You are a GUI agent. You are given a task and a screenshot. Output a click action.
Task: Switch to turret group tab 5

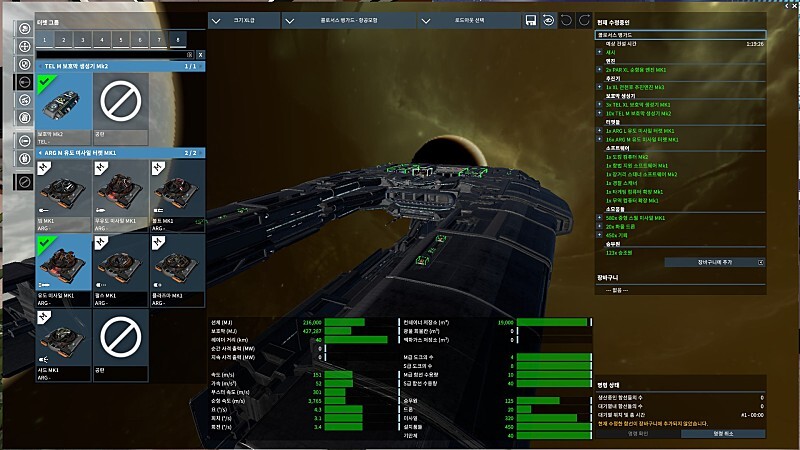(x=120, y=40)
